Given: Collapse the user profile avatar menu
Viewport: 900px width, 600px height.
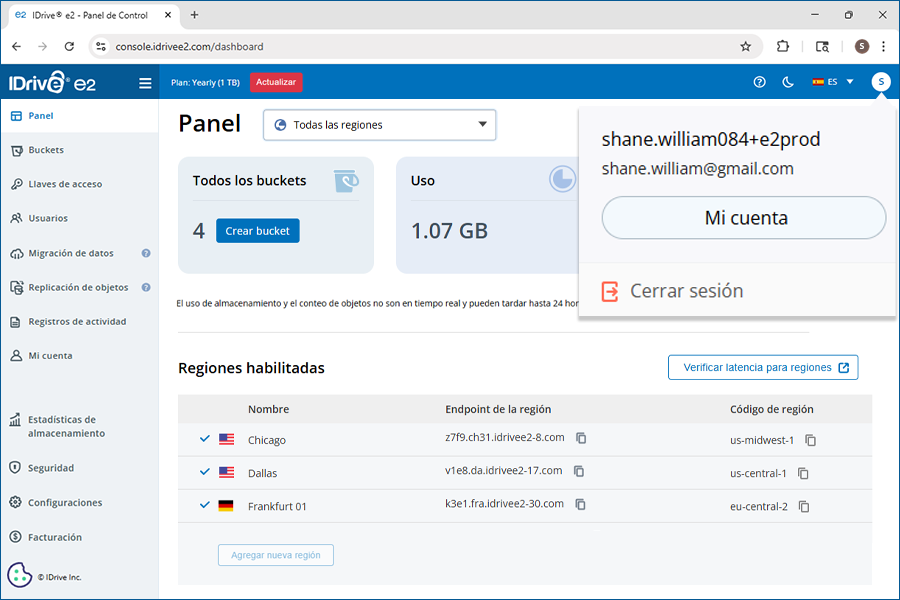Looking at the screenshot, I should (x=880, y=82).
